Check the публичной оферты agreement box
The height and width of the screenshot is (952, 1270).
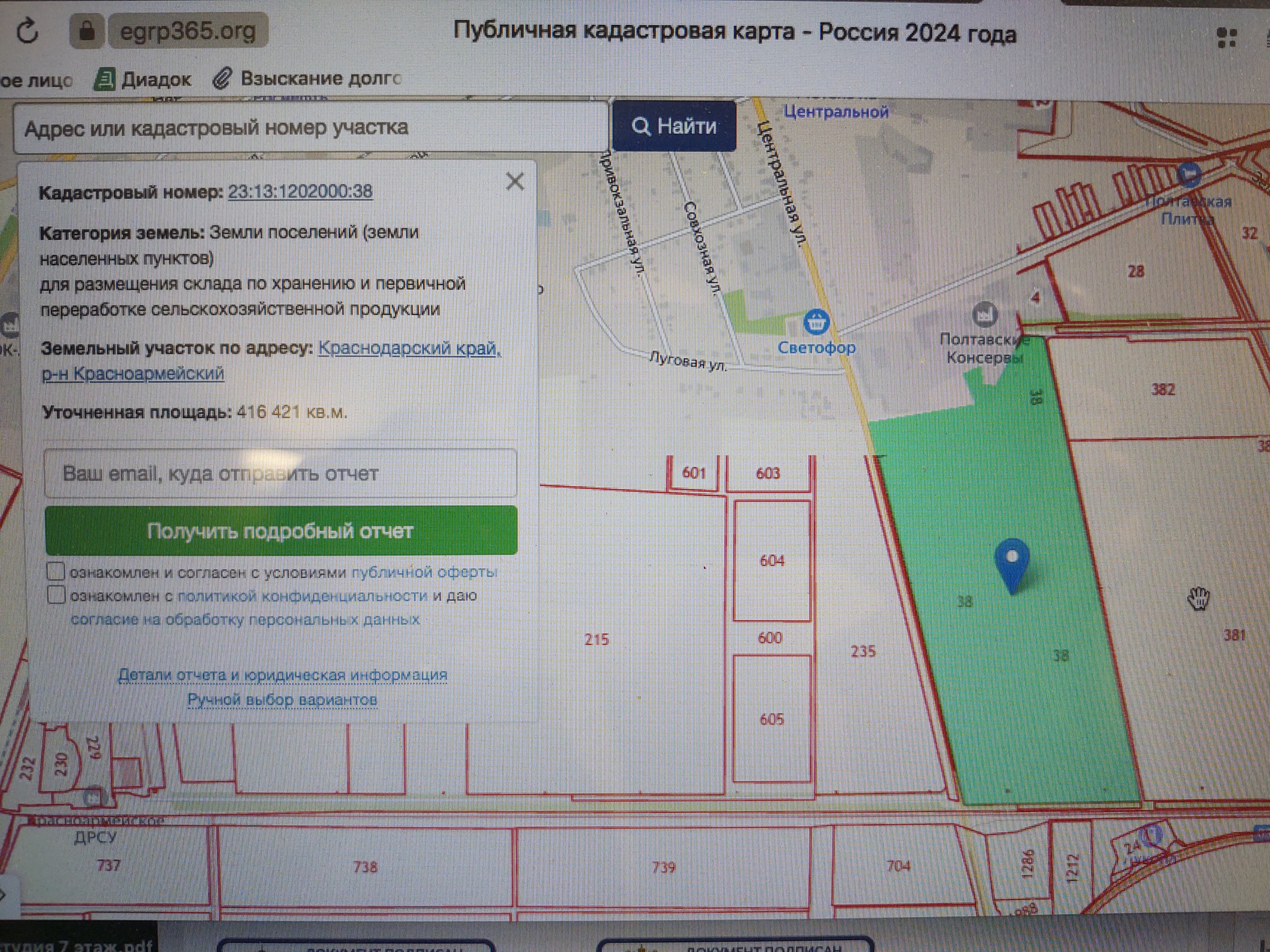56,571
